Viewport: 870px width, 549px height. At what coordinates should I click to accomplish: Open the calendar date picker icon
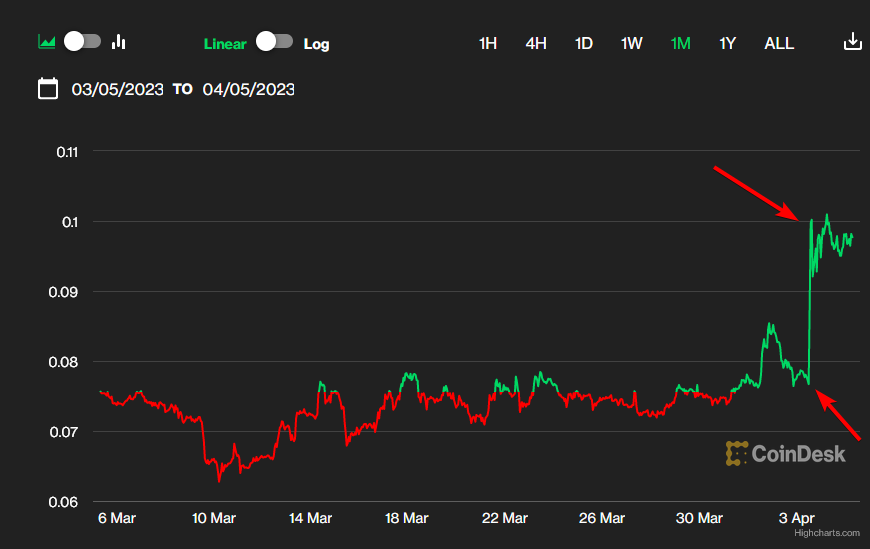click(47, 89)
